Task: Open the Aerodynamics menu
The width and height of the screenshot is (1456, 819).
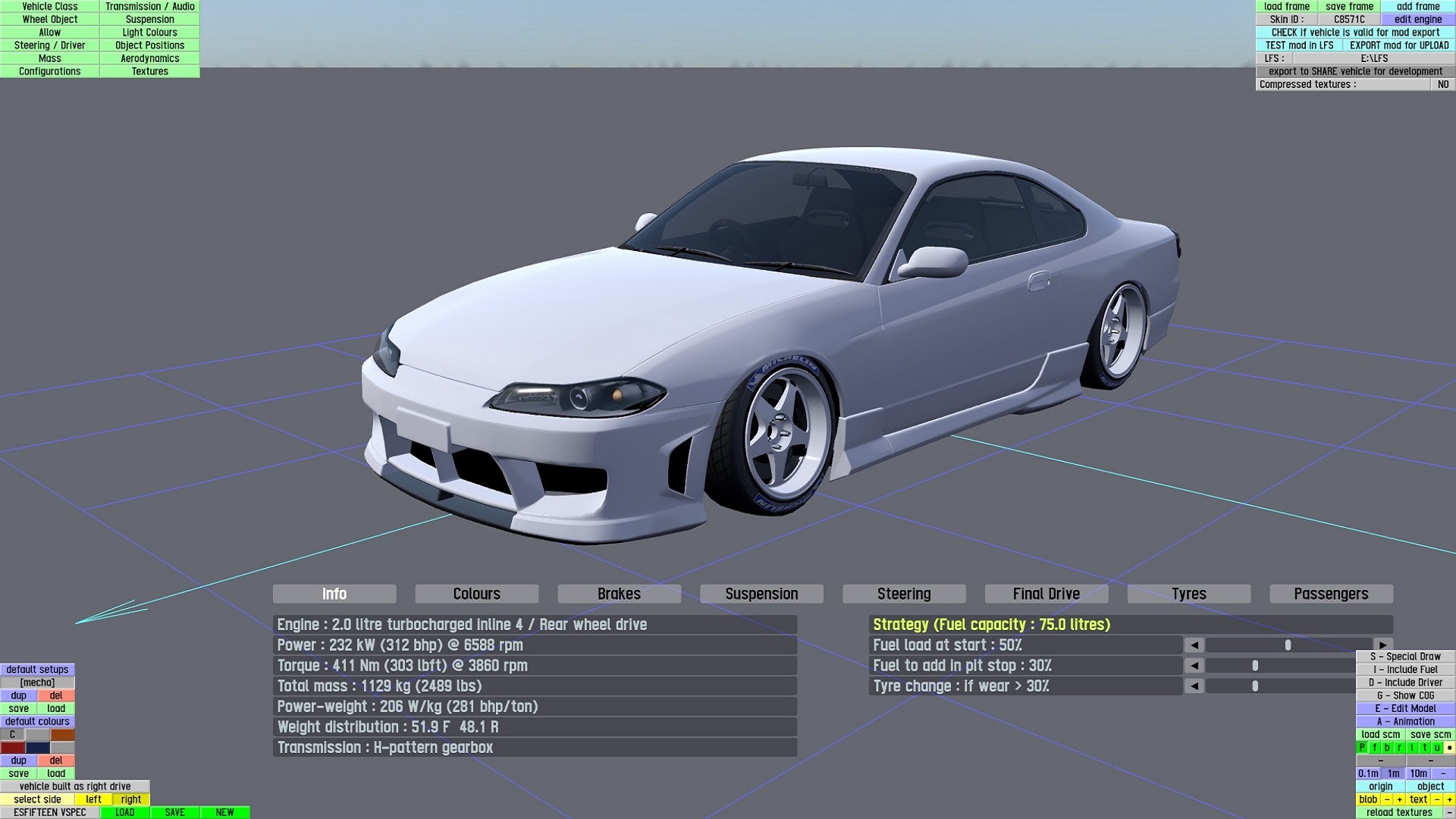Action: [149, 58]
